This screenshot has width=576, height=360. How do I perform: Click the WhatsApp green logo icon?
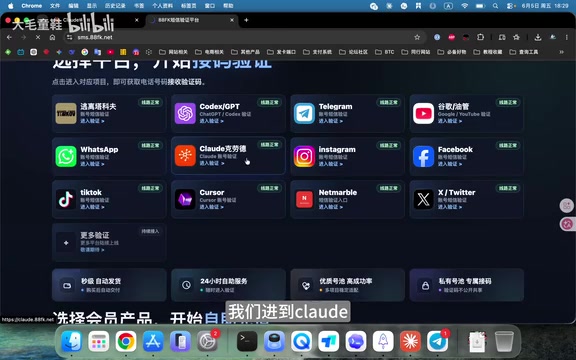coord(66,156)
